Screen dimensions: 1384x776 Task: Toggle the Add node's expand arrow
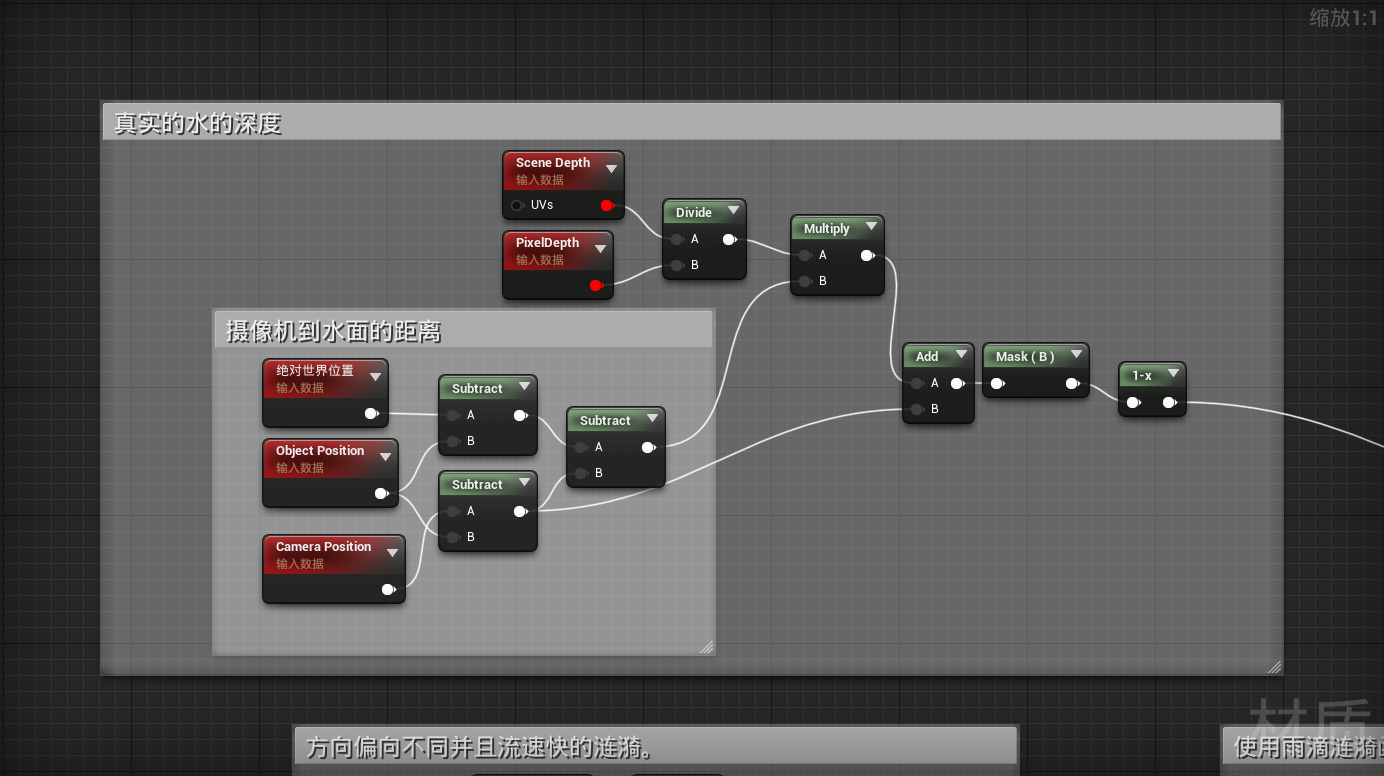(x=961, y=355)
